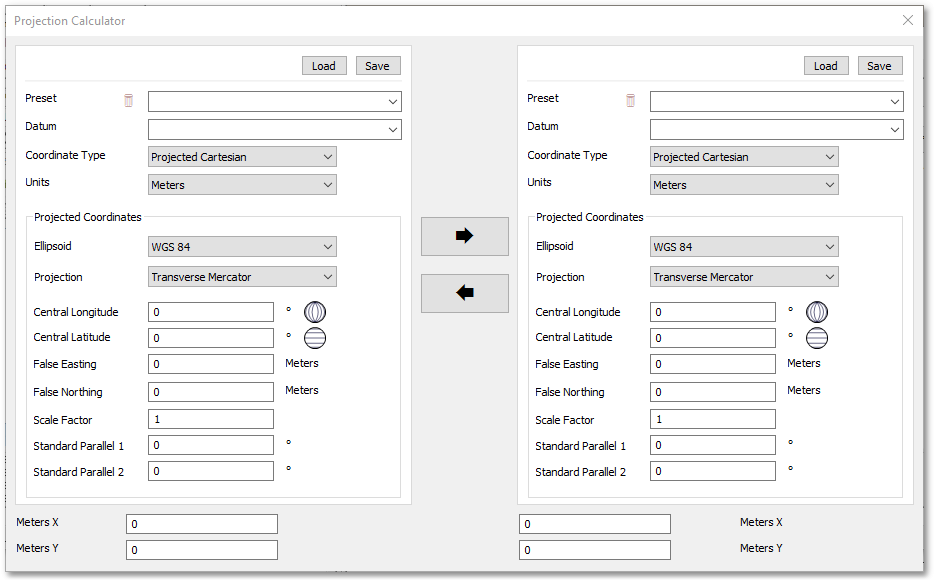Open left Coordinate Type dropdown
Screen dimensions: 935x583
[x=242, y=157]
